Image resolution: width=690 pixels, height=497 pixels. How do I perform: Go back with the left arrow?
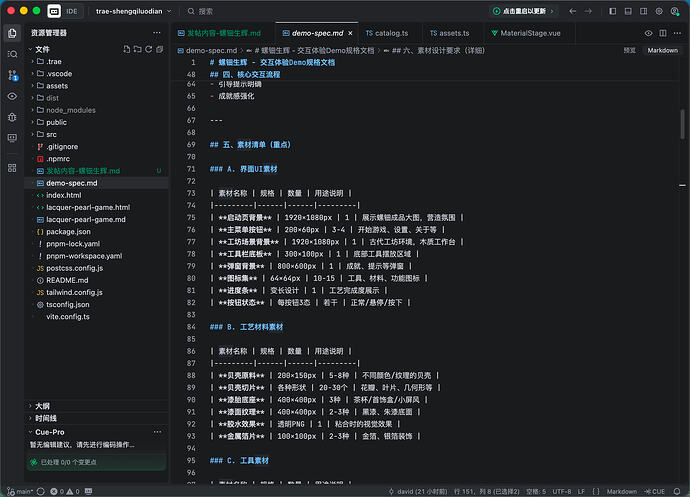point(573,11)
